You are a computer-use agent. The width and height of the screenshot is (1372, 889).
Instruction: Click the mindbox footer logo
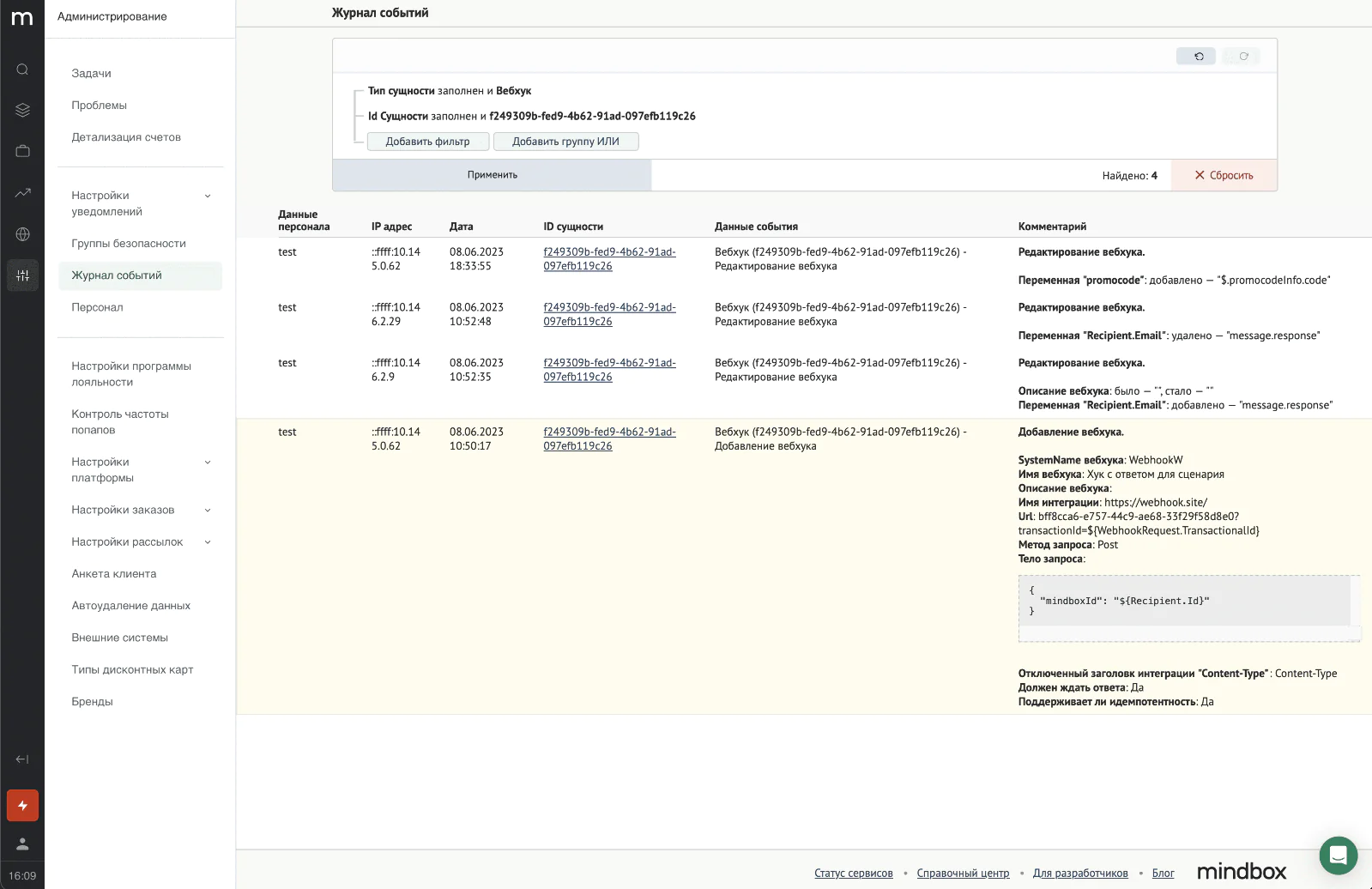1241,872
